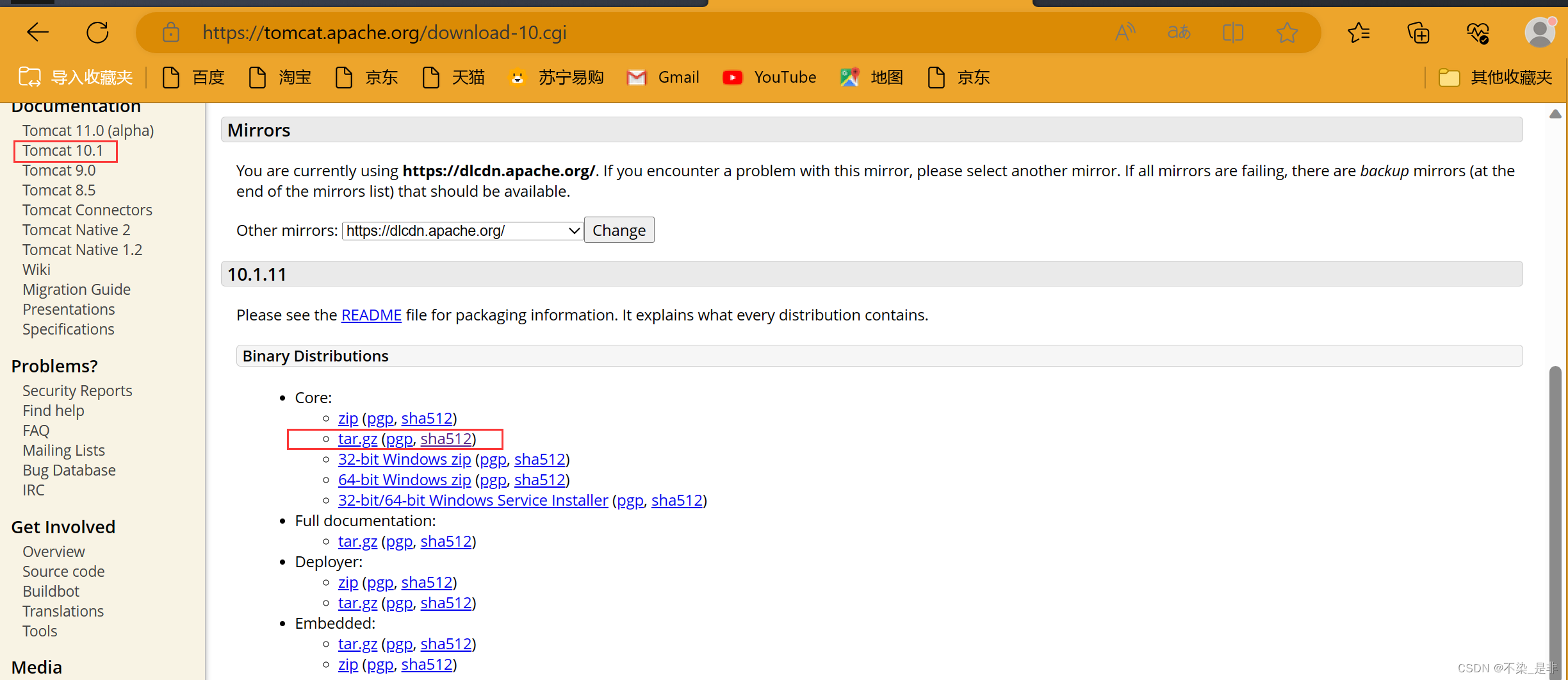Expand the Other mirrors dropdown

462,231
